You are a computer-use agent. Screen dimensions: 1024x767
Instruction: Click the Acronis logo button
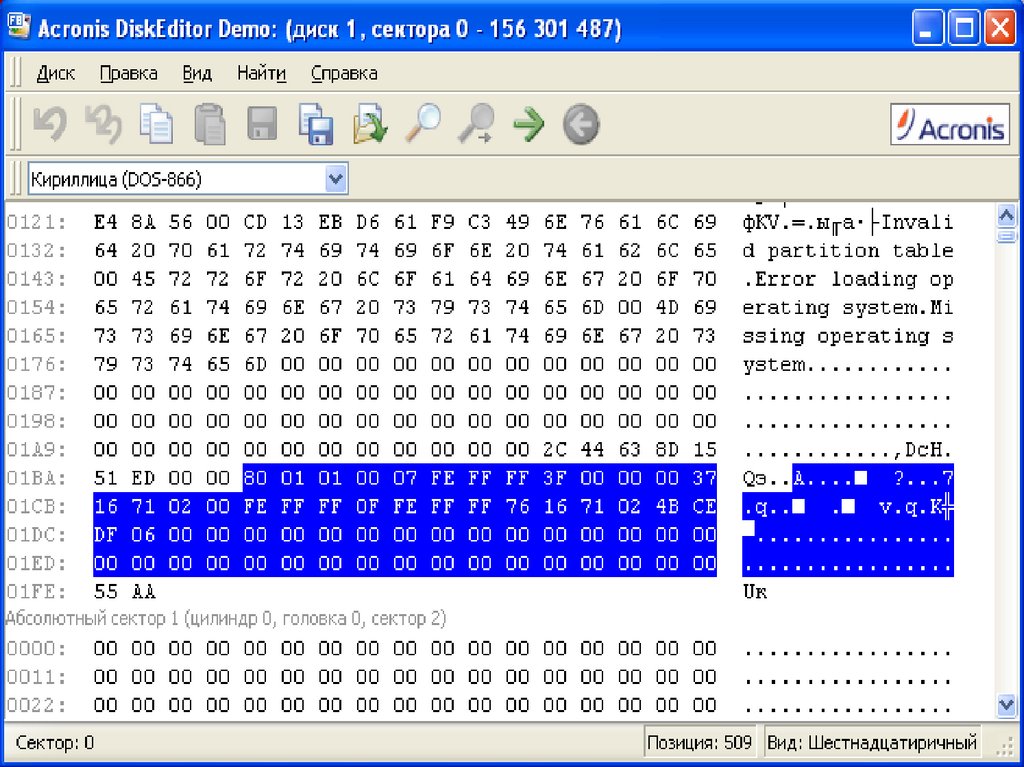[x=950, y=124]
